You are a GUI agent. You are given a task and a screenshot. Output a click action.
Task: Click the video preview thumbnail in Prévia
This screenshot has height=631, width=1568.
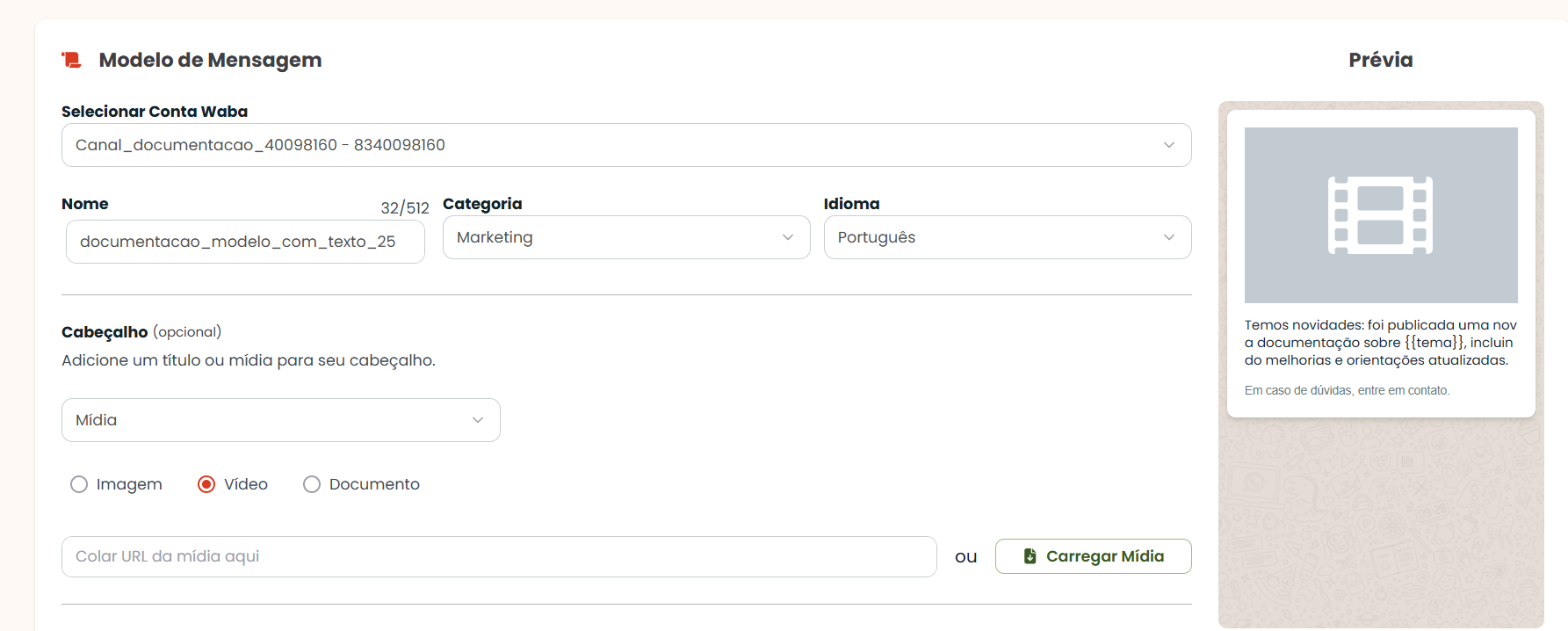click(x=1381, y=215)
